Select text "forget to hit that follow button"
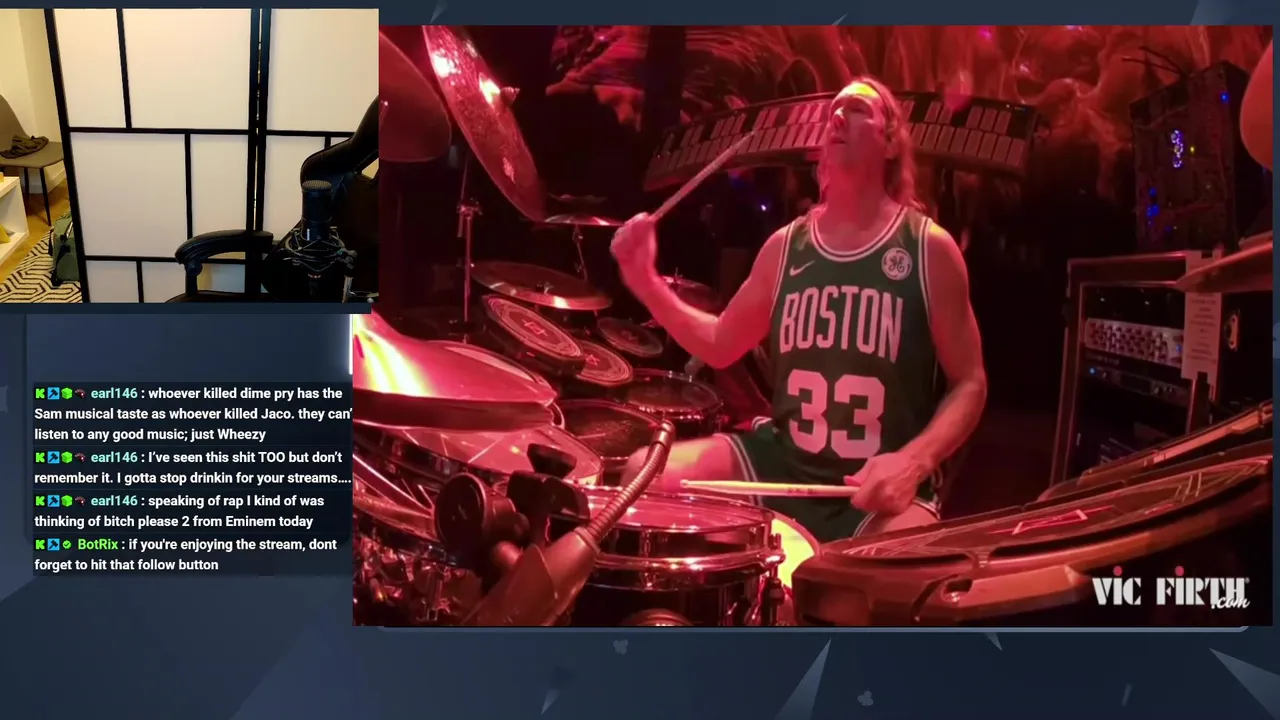 126,565
